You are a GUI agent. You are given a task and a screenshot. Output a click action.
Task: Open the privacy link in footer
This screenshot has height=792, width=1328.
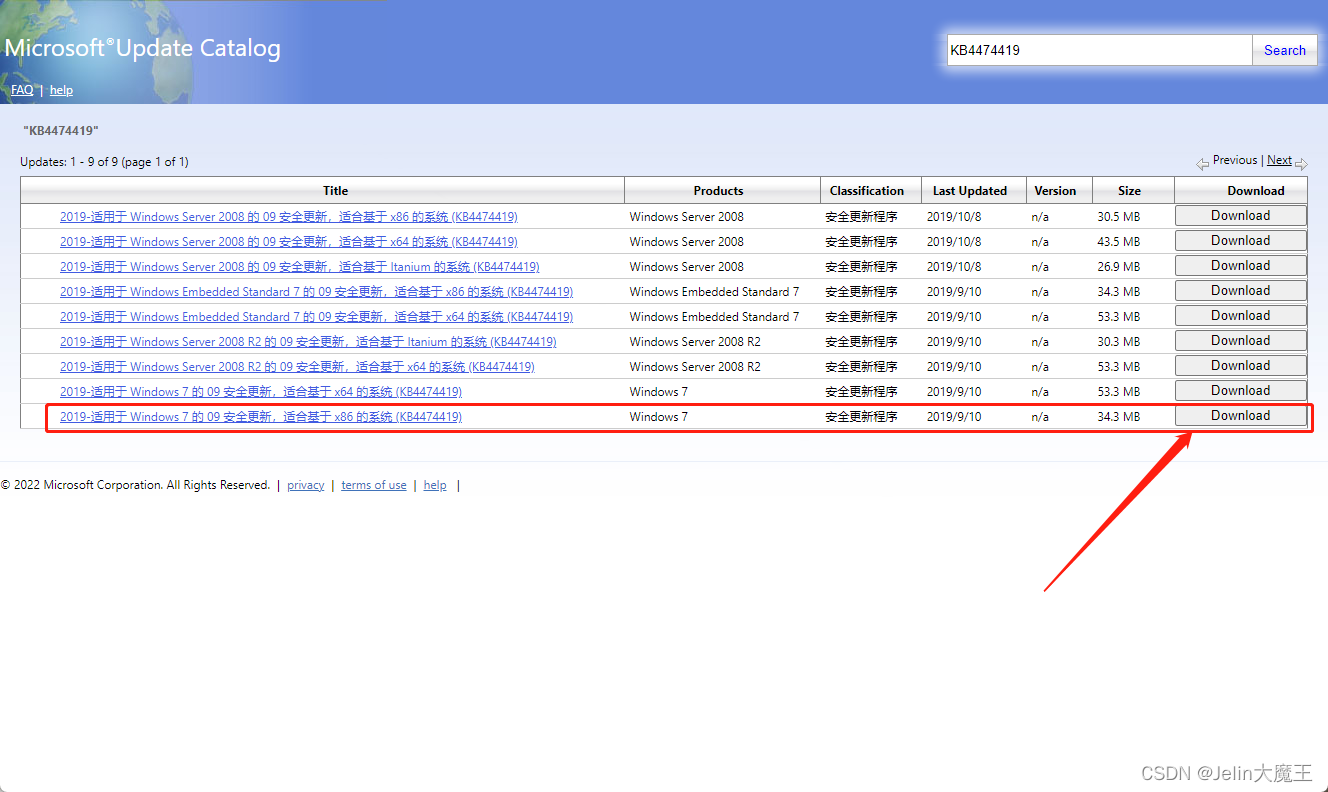[306, 485]
